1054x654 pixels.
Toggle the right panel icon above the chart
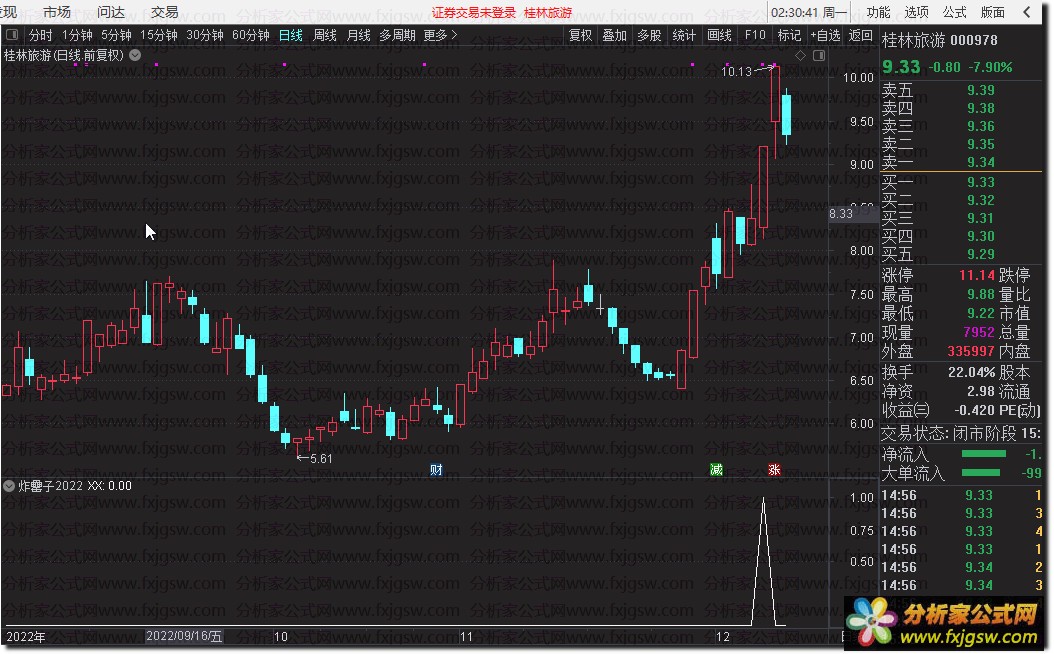pos(819,56)
